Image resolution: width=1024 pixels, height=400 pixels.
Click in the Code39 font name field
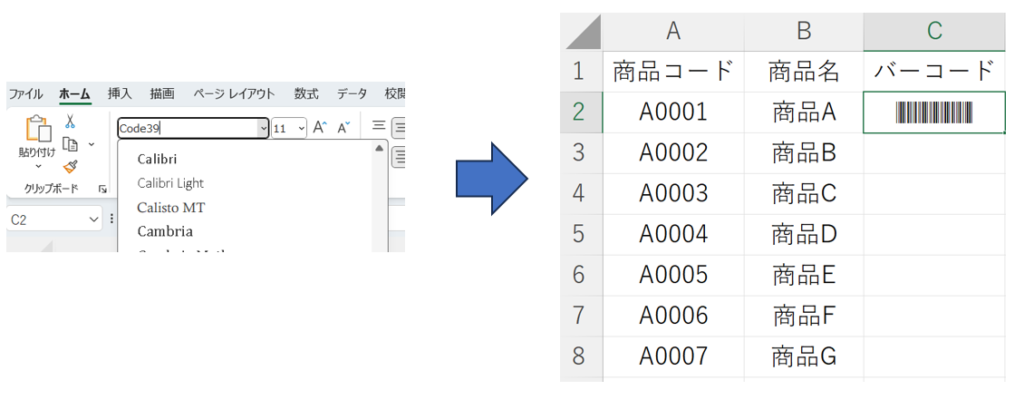pyautogui.click(x=185, y=128)
